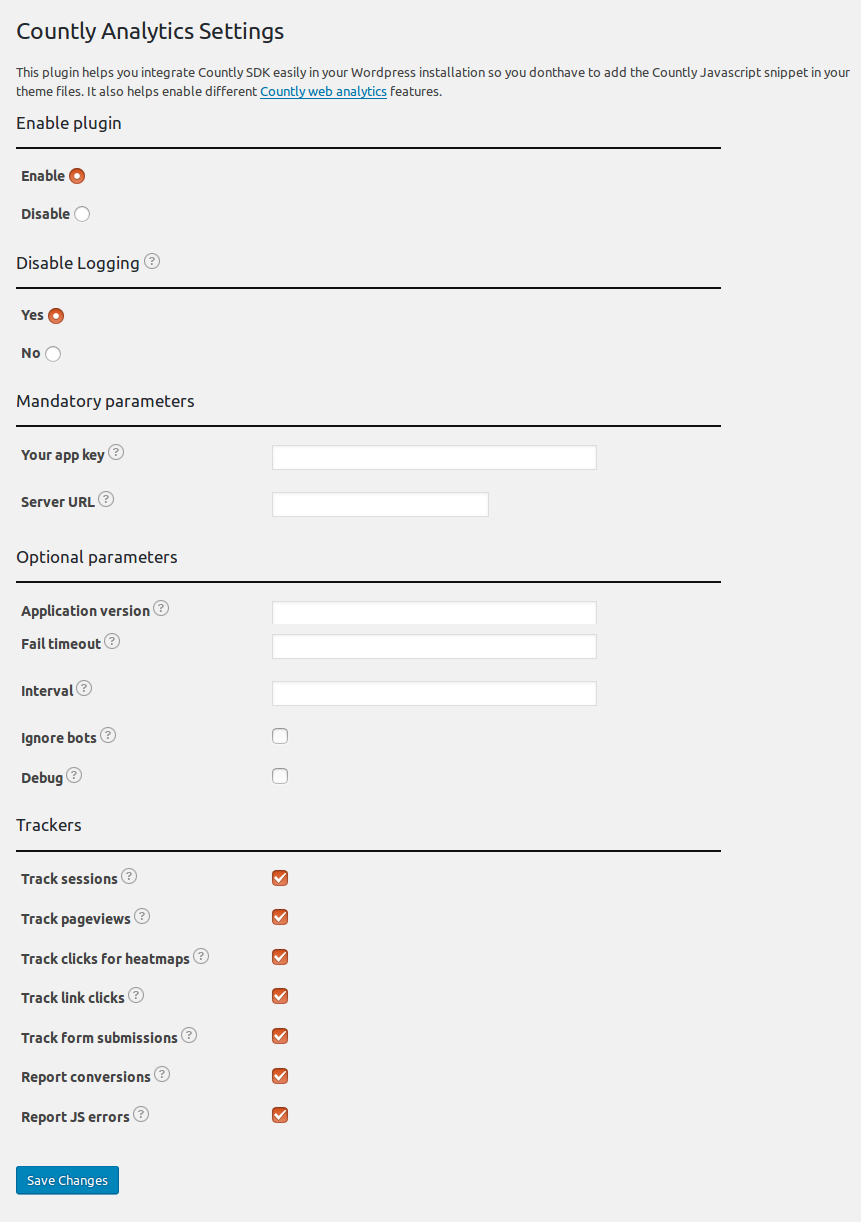This screenshot has width=861, height=1222.
Task: Enable the Debug checkbox
Action: [x=280, y=776]
